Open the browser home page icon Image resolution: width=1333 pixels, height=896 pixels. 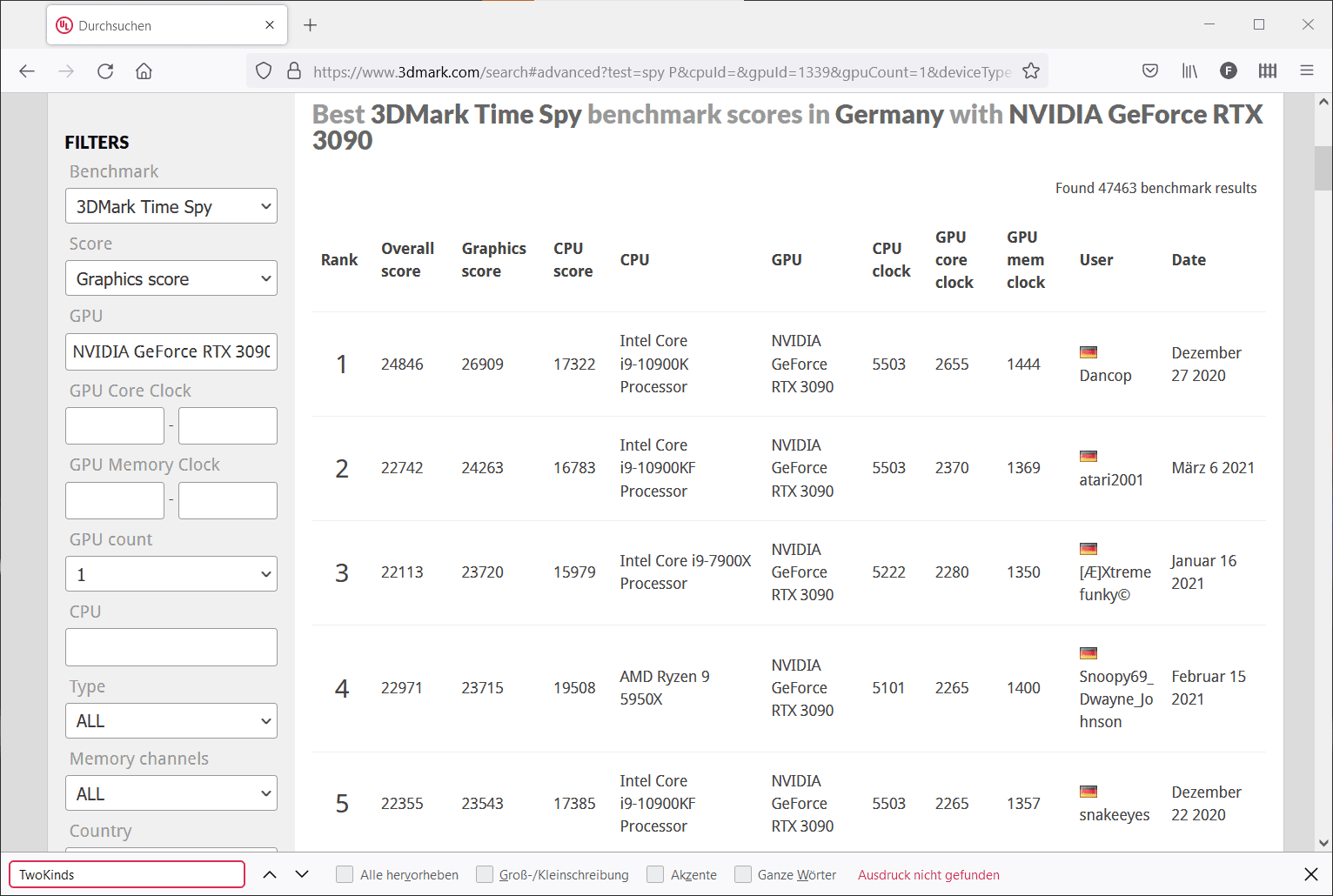(x=144, y=71)
